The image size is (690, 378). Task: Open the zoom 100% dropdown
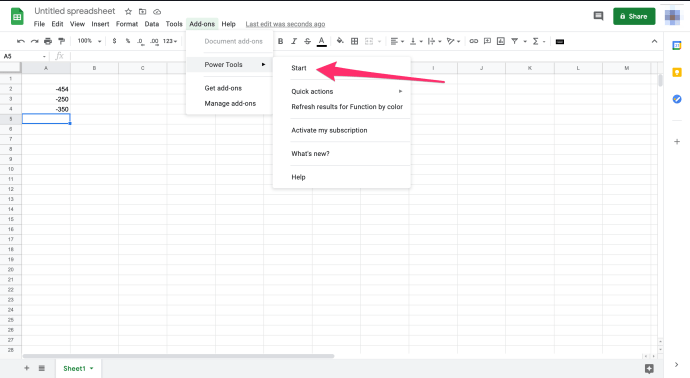point(89,41)
